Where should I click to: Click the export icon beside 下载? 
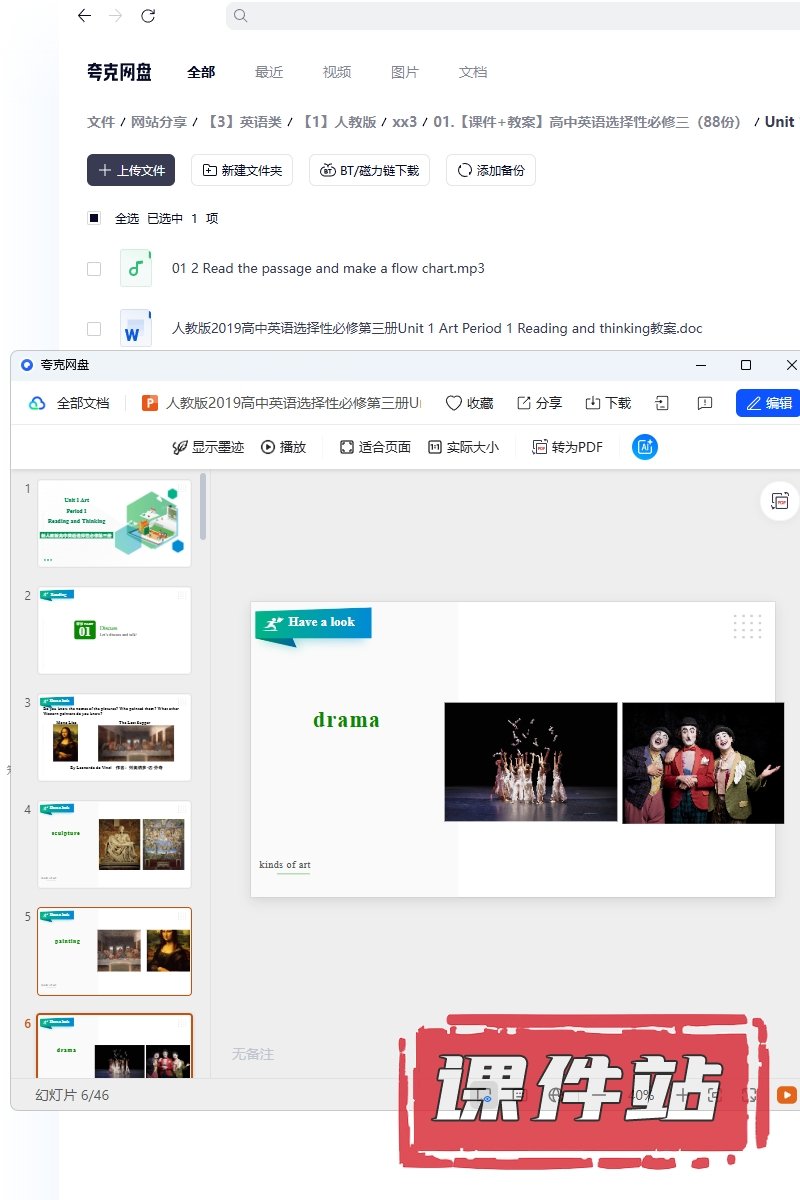point(661,403)
